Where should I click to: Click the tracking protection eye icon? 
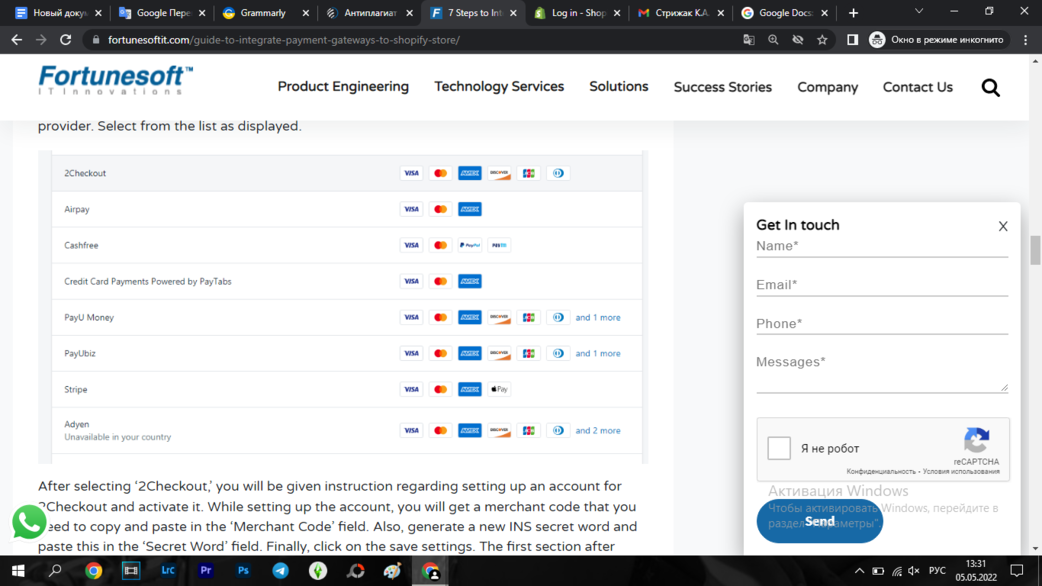click(x=797, y=40)
